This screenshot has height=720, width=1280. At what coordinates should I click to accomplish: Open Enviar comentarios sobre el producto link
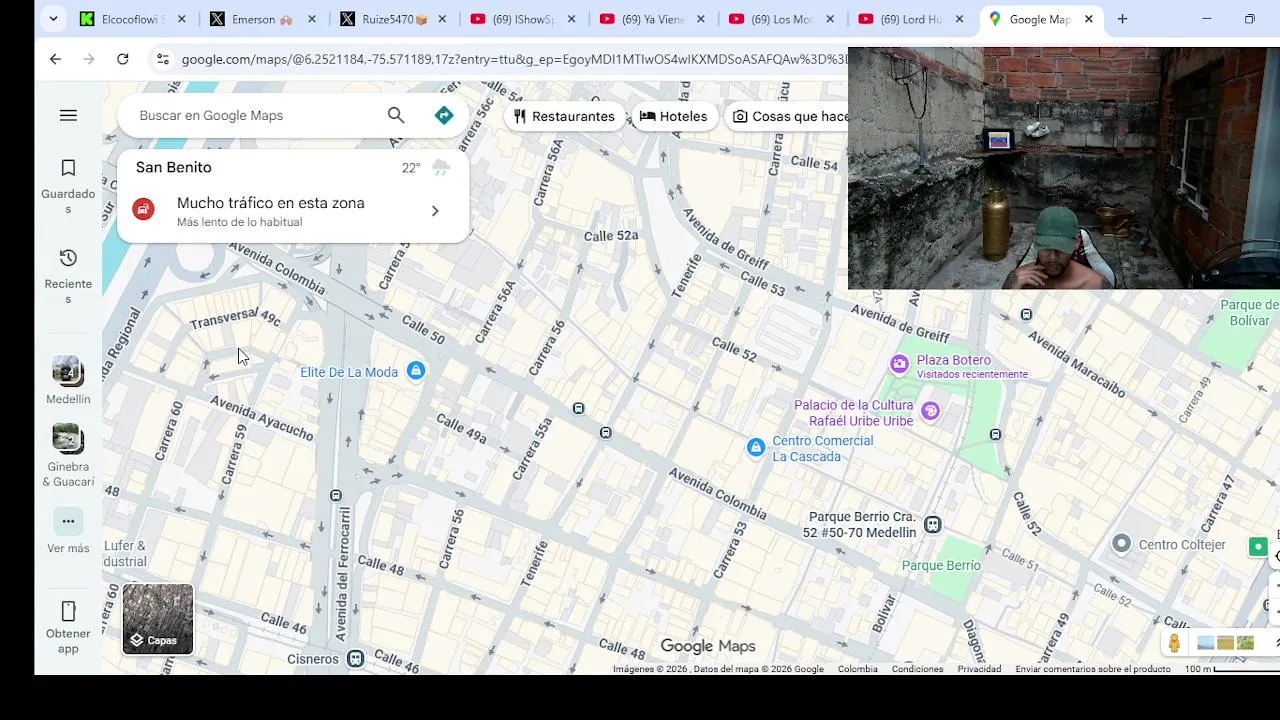point(1093,669)
